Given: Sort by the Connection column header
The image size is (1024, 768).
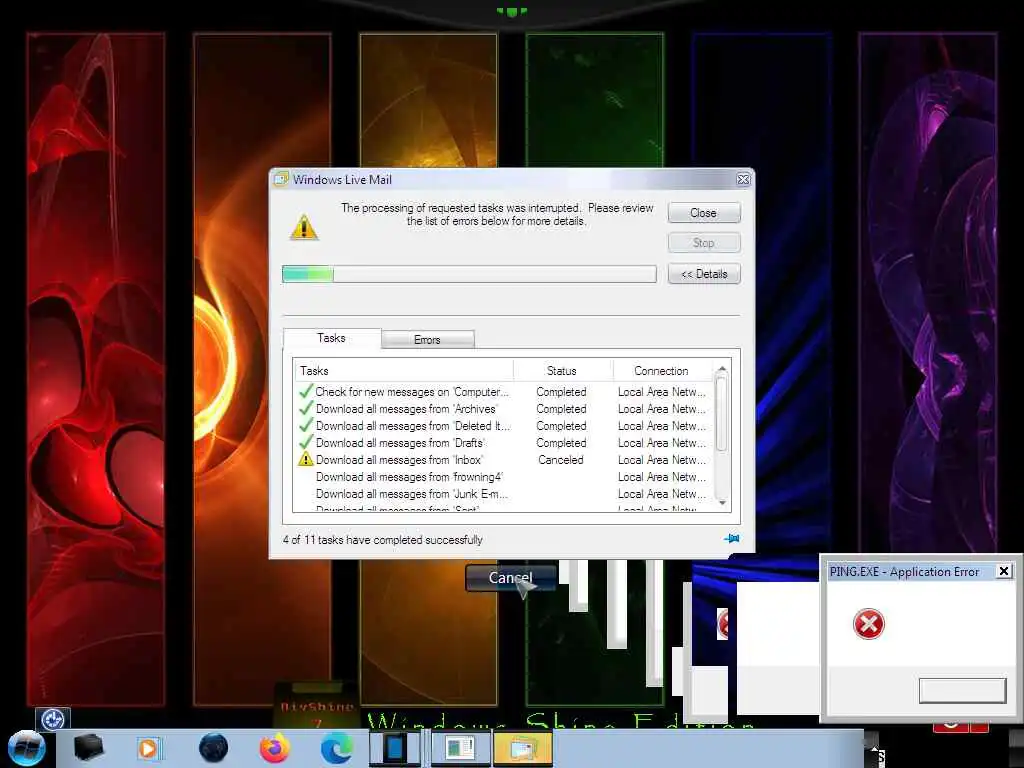Looking at the screenshot, I should [662, 370].
